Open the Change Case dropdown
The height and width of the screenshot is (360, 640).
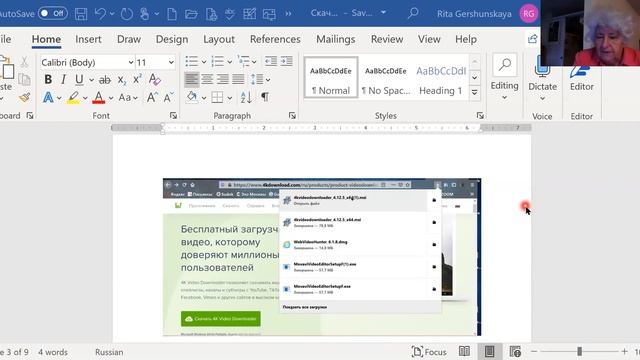(x=128, y=98)
